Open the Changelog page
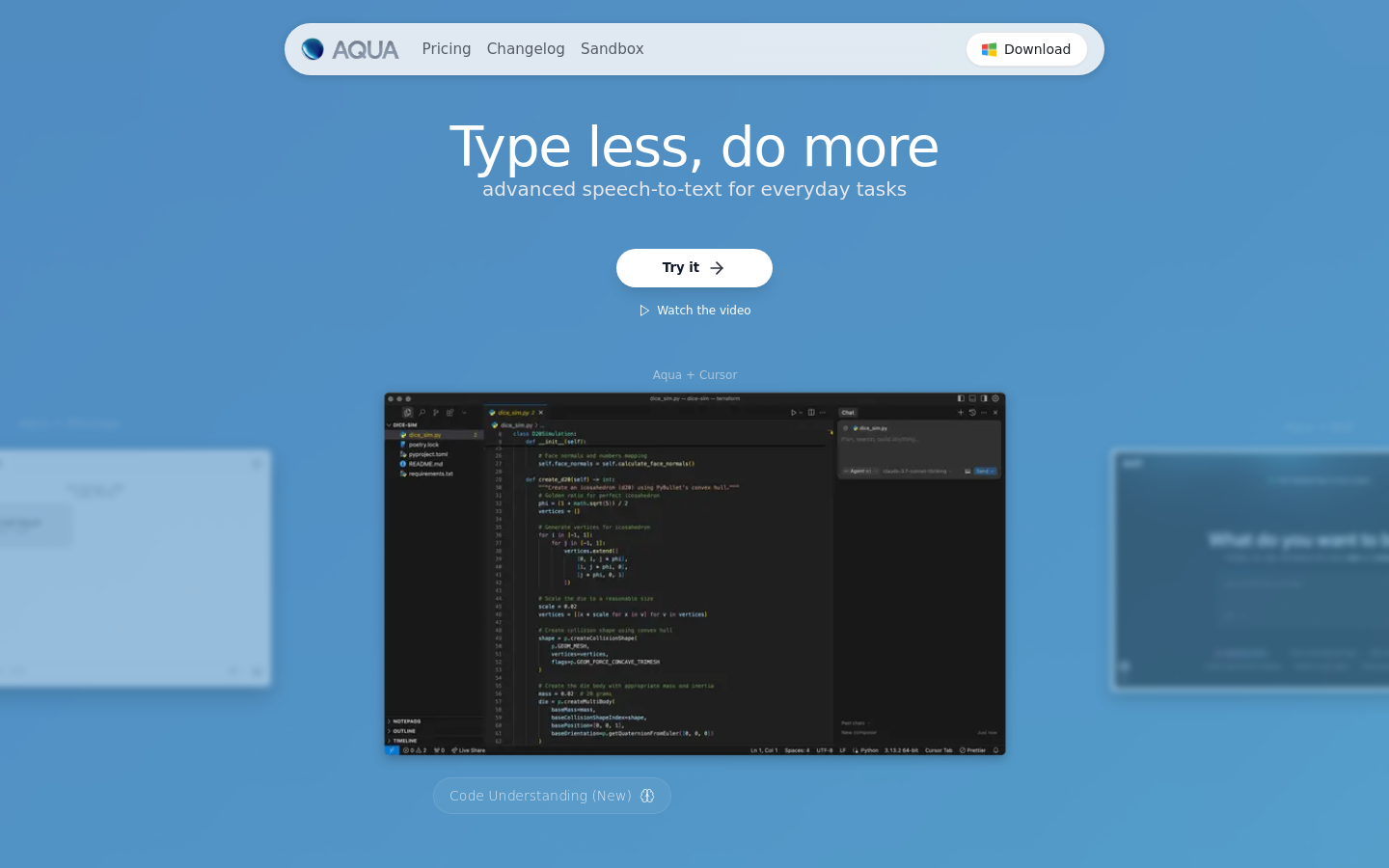Image resolution: width=1389 pixels, height=868 pixels. [x=526, y=49]
